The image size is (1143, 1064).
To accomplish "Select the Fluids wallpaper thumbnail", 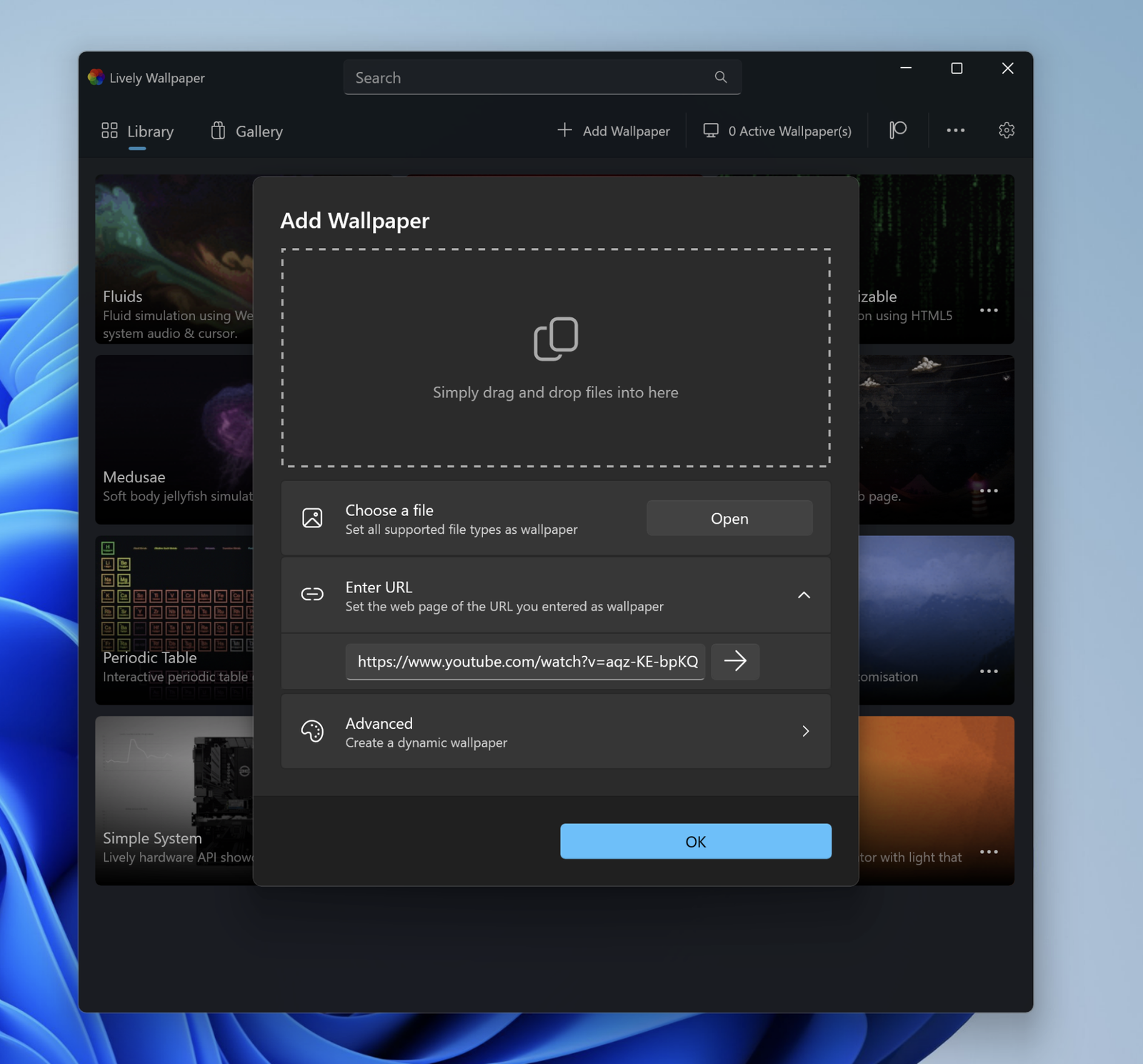I will 174,259.
